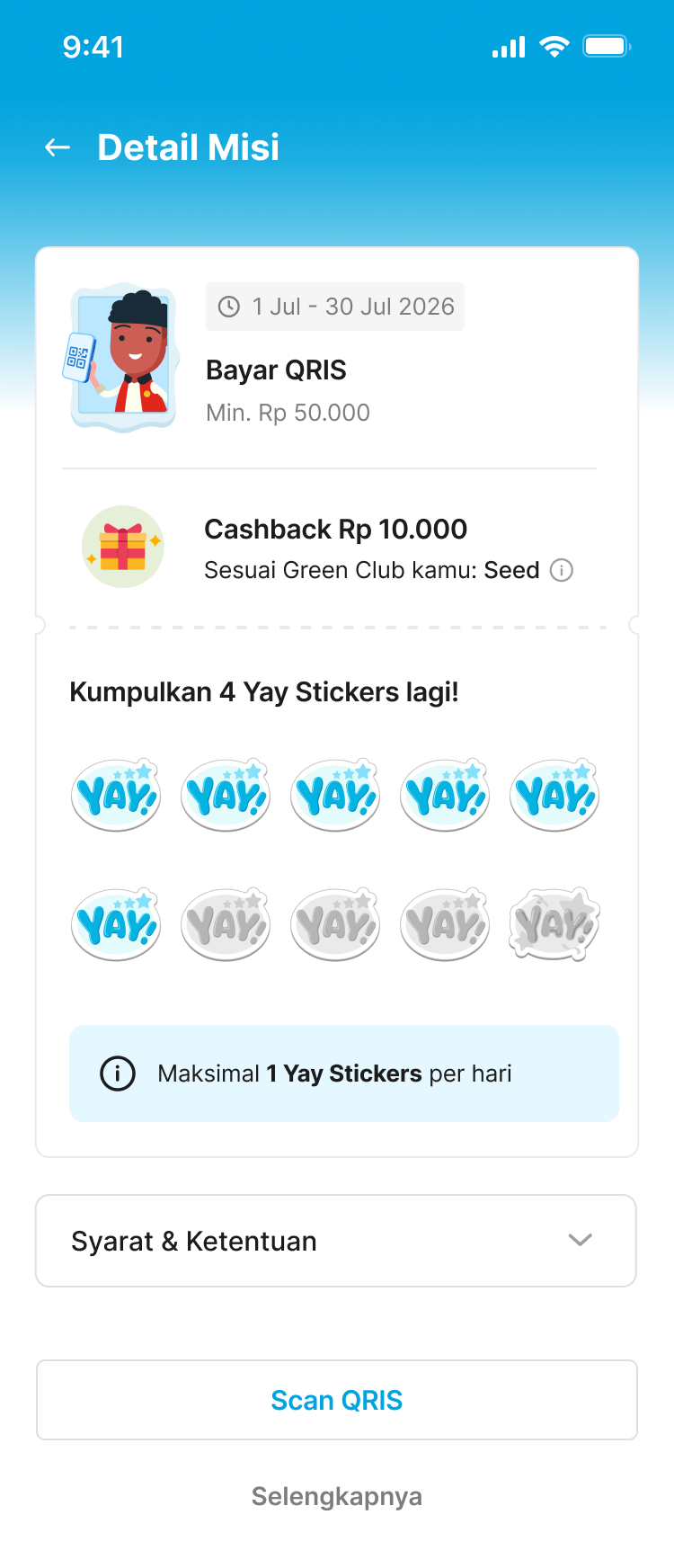
Task: Open the Selengkapnya link
Action: (337, 1496)
